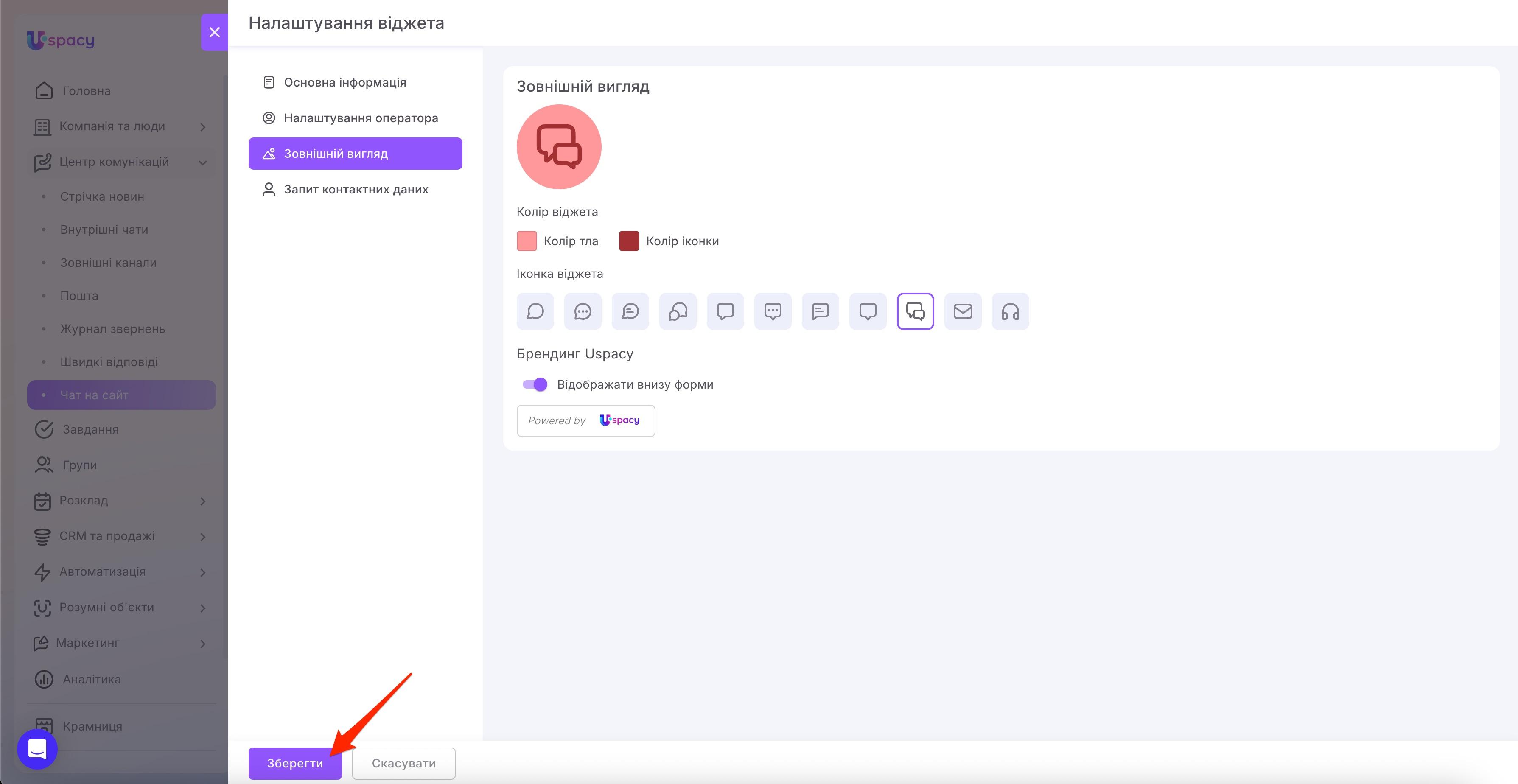Screen dimensions: 1518x784
Task: Click the pink widget preview circle
Action: pos(559,147)
